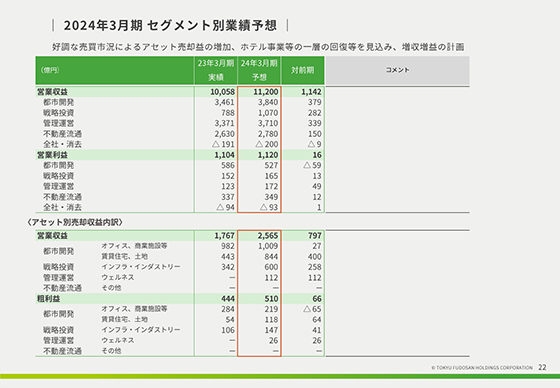Viewport: 560px width, 388px height.
Task: Select the value 106 under 粗利益
Action: point(228,330)
